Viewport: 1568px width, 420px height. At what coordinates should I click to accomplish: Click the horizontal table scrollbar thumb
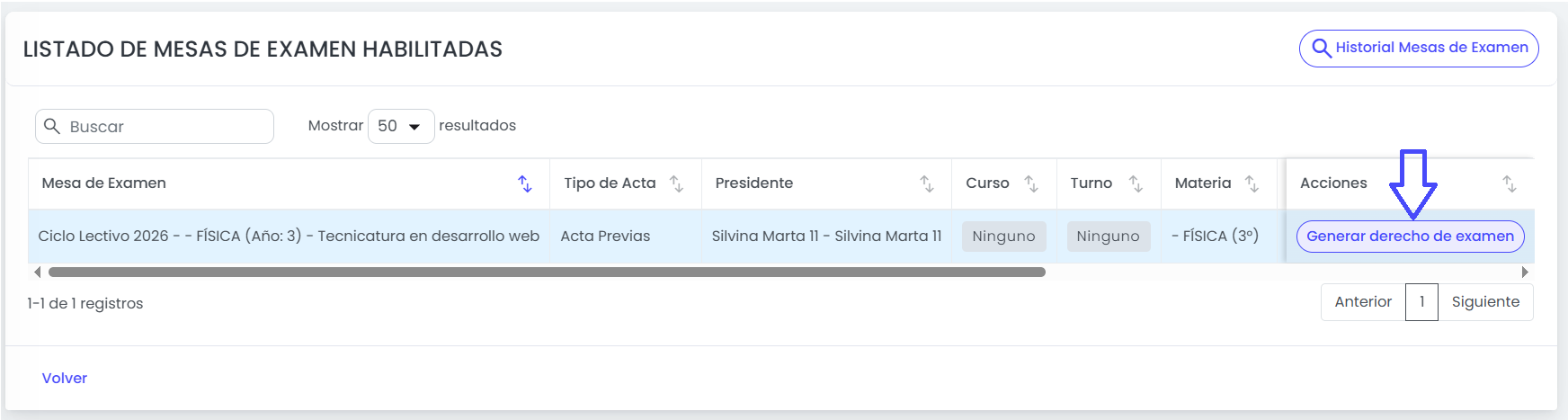pos(547,272)
